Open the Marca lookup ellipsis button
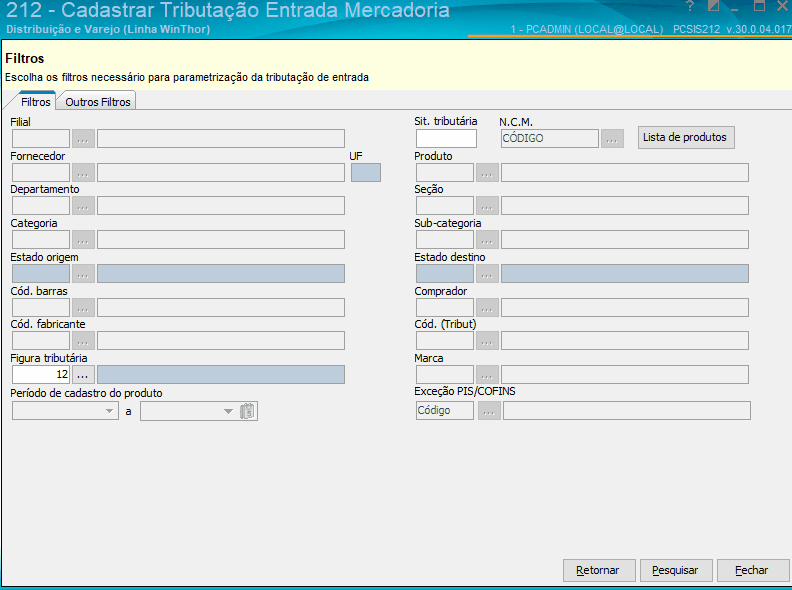Image resolution: width=792 pixels, height=590 pixels. pos(487,375)
